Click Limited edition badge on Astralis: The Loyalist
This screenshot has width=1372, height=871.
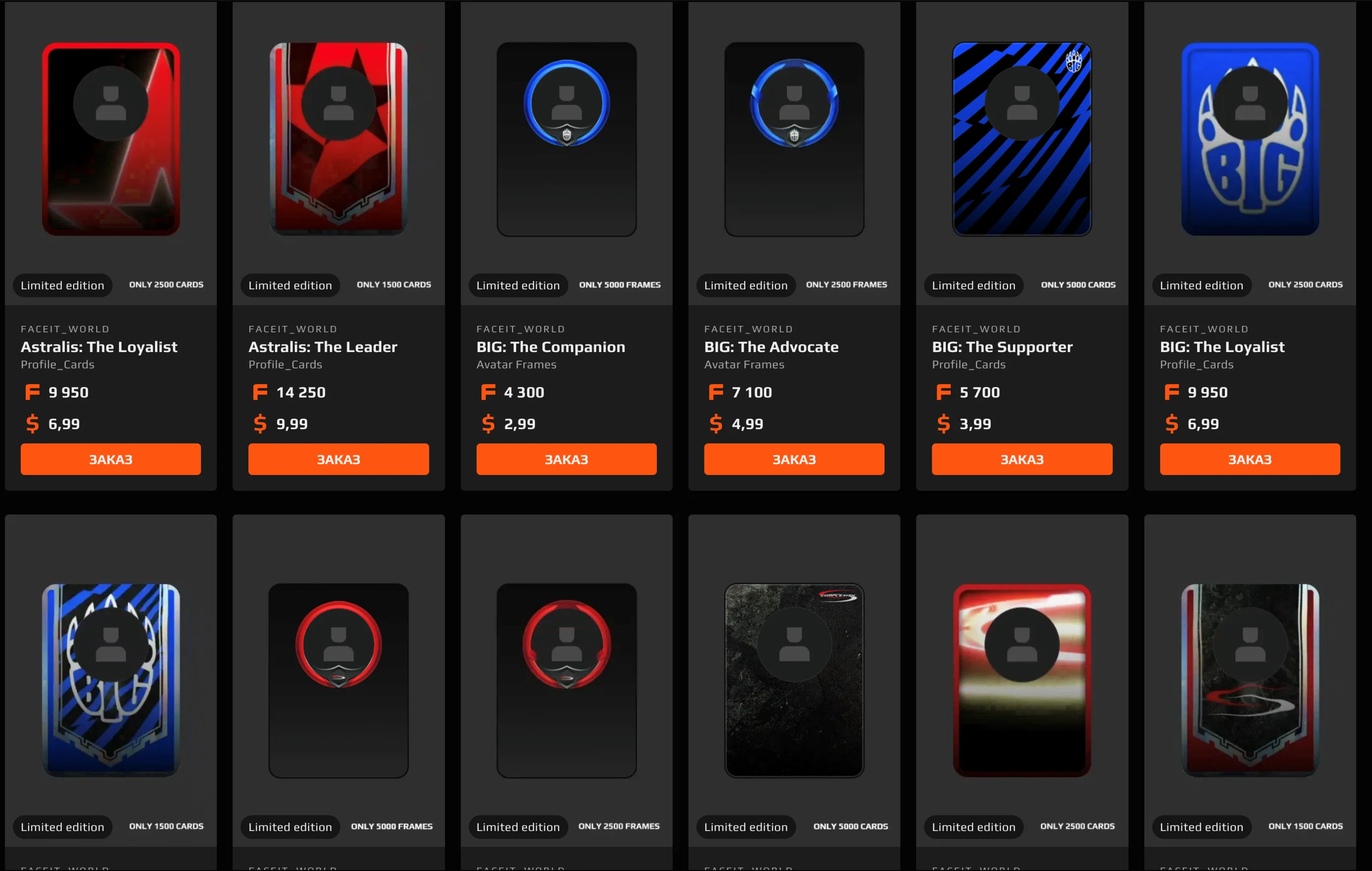(63, 285)
